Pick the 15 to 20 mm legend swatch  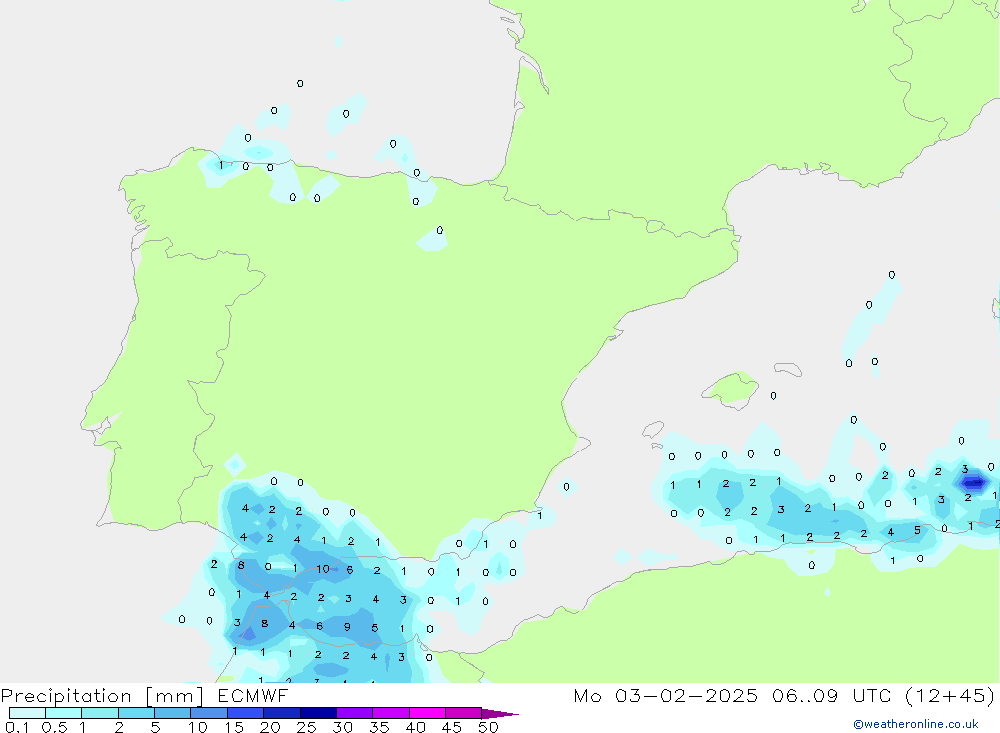[245, 713]
